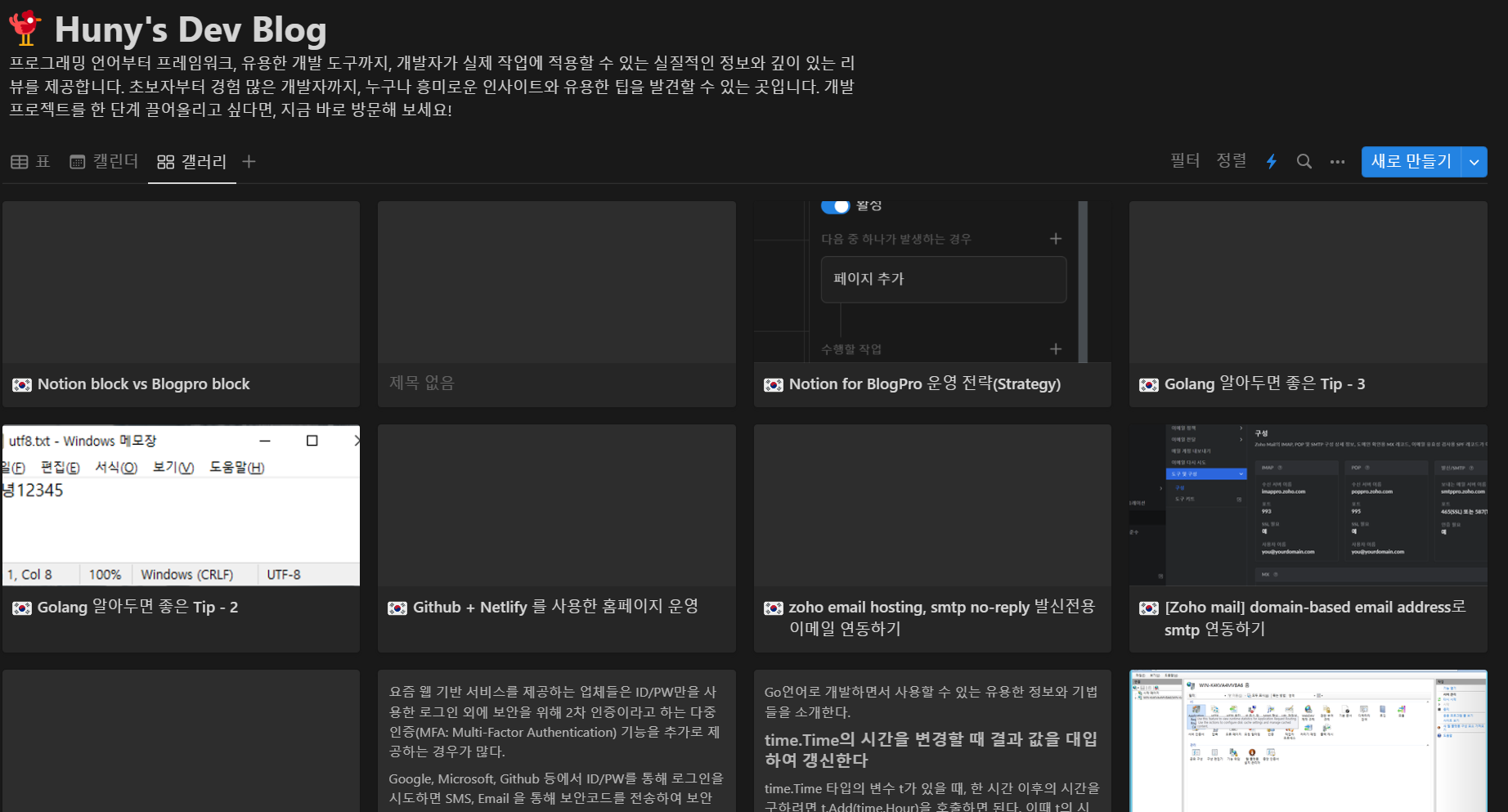Image resolution: width=1508 pixels, height=812 pixels.
Task: Open the 제목 없음 untitled card
Action: pos(556,304)
